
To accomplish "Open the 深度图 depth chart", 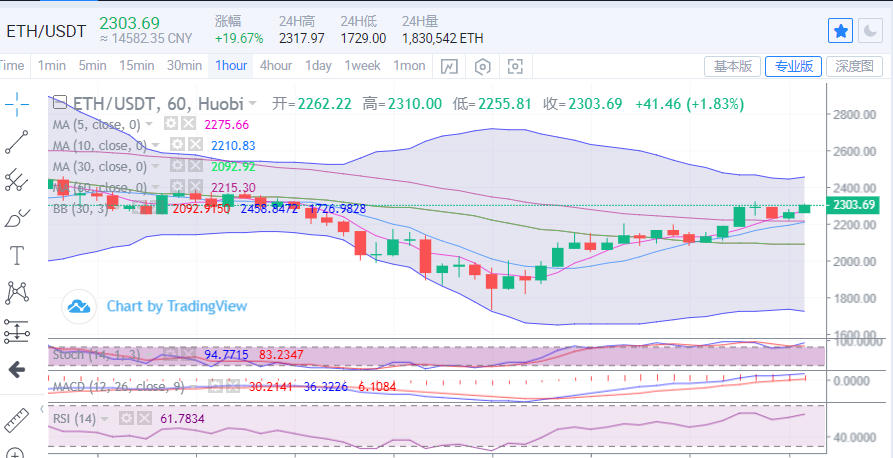I will click(x=854, y=67).
